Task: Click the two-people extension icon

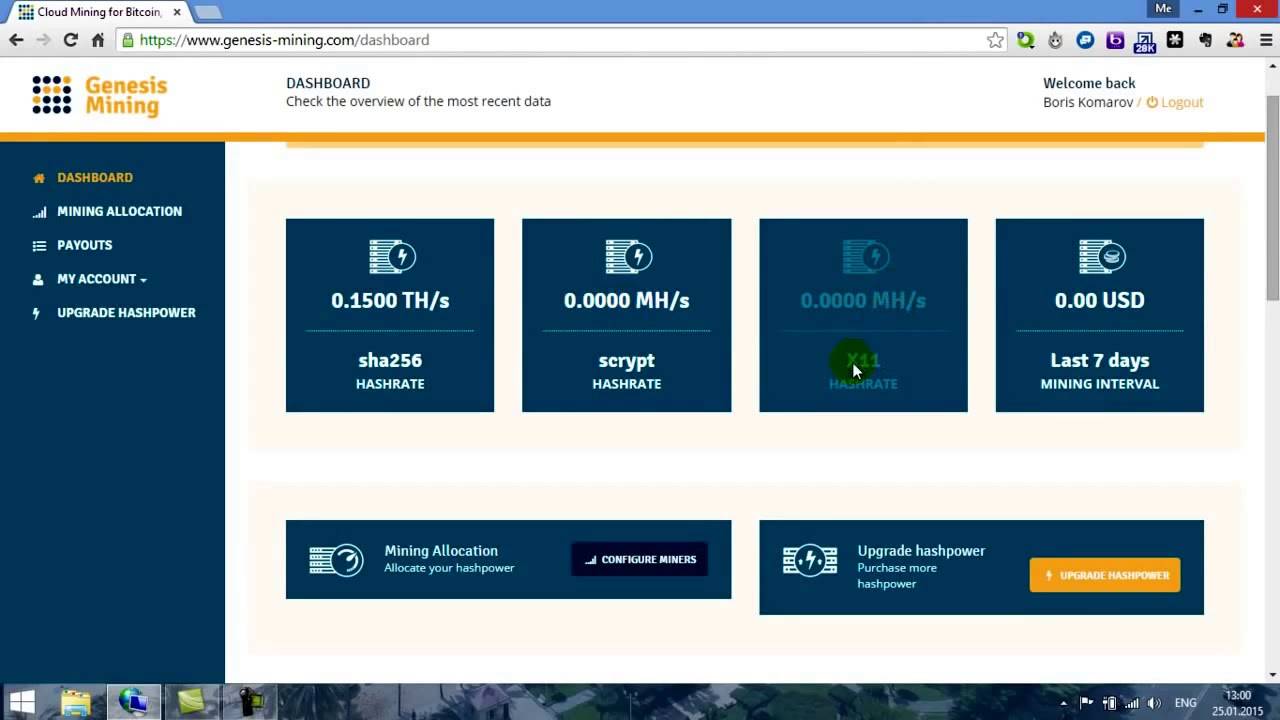Action: [1235, 40]
